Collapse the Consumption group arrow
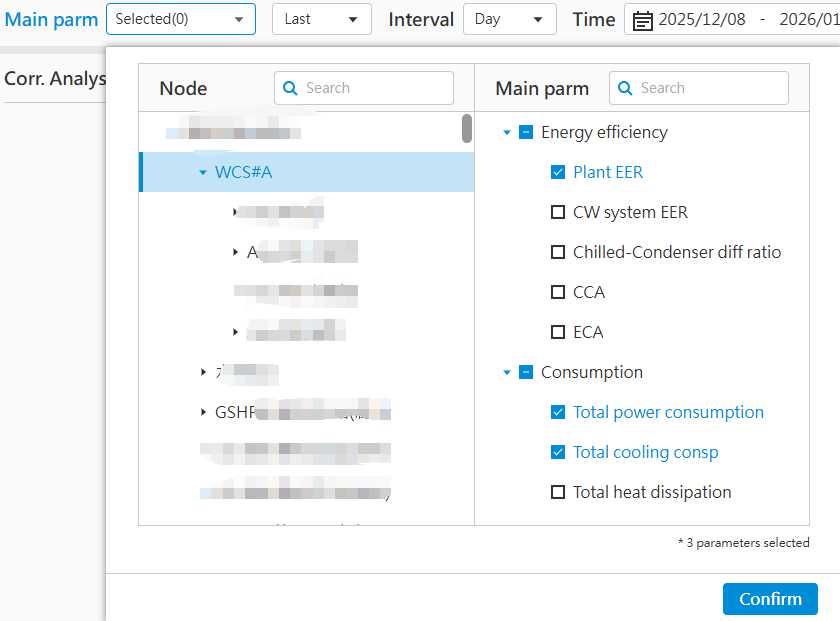Viewport: 840px width, 621px height. 507,372
